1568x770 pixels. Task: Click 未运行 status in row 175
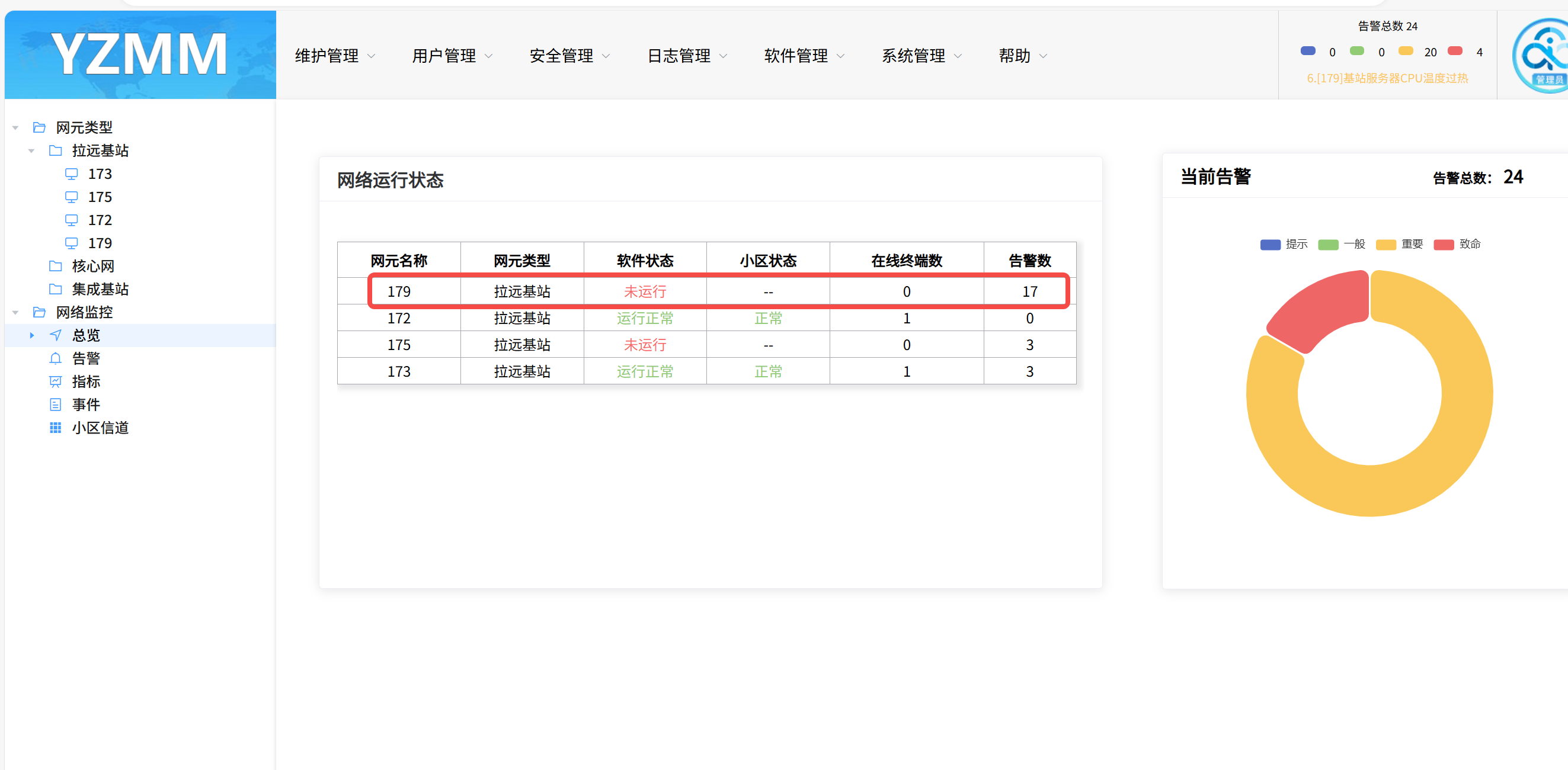(645, 345)
